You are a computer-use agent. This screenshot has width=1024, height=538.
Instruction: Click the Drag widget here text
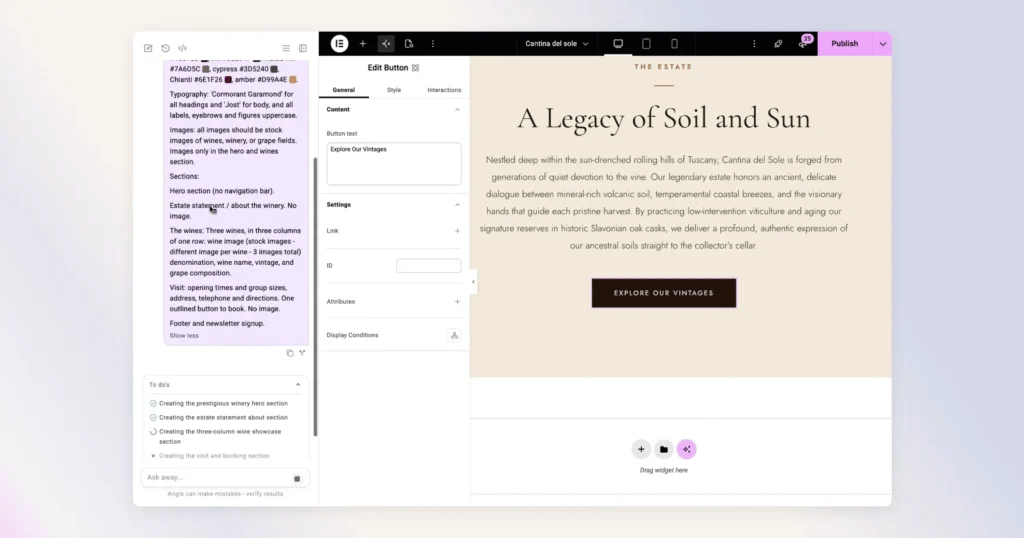[664, 470]
